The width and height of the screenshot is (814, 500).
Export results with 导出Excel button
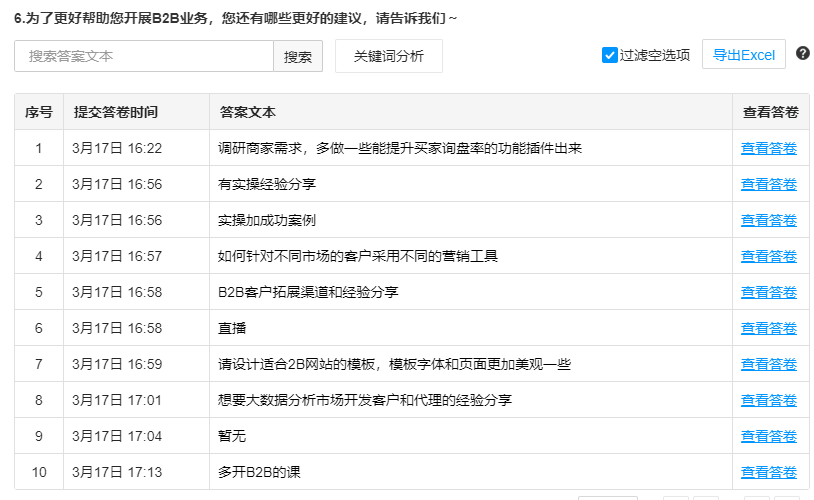[x=743, y=55]
